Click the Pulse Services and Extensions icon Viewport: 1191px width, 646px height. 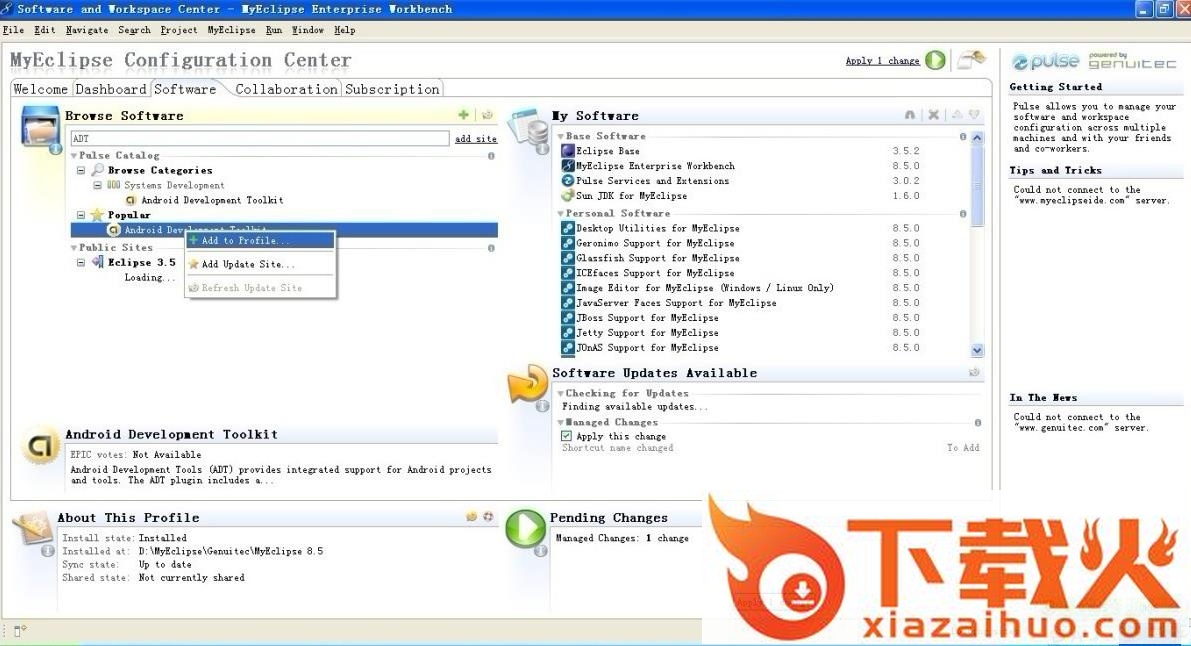coord(567,181)
